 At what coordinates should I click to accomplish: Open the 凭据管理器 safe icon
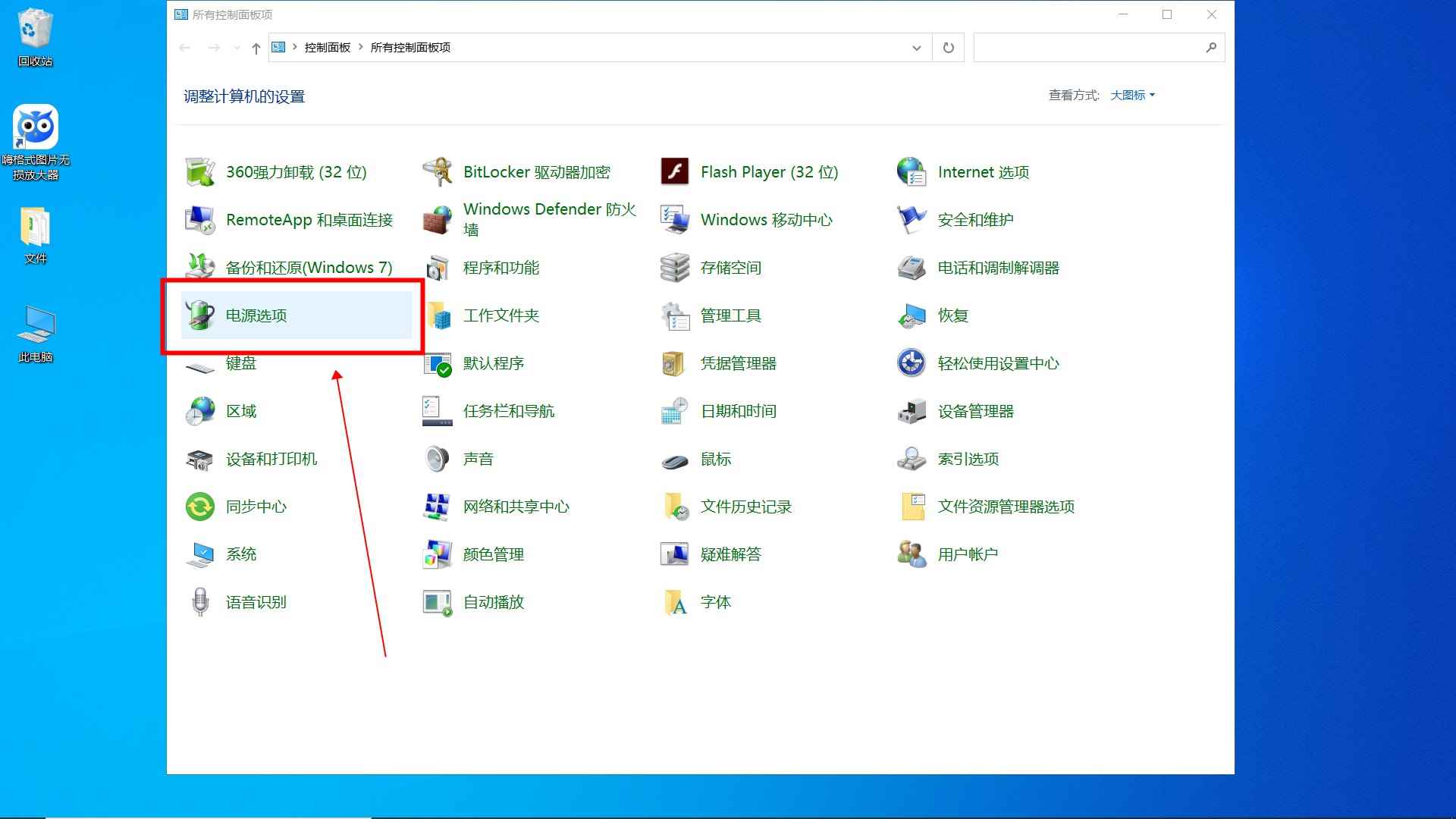pyautogui.click(x=675, y=363)
